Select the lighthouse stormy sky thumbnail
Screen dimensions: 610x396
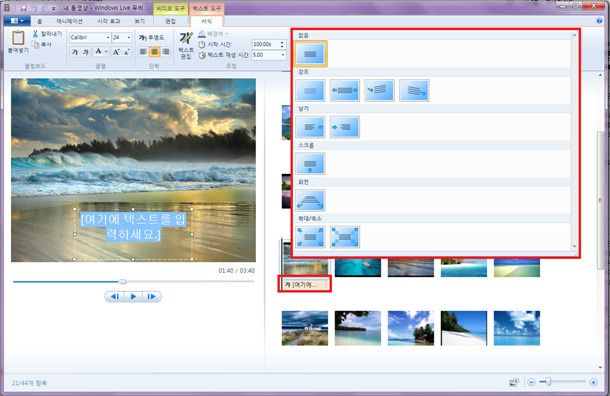click(305, 328)
